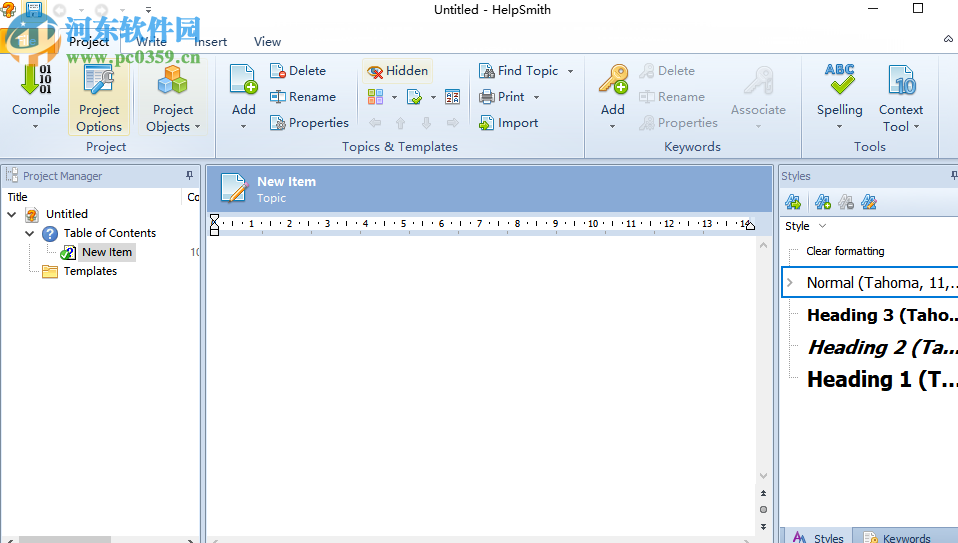Open the Add keyword dropdown arrow
The height and width of the screenshot is (543, 958).
tap(612, 126)
